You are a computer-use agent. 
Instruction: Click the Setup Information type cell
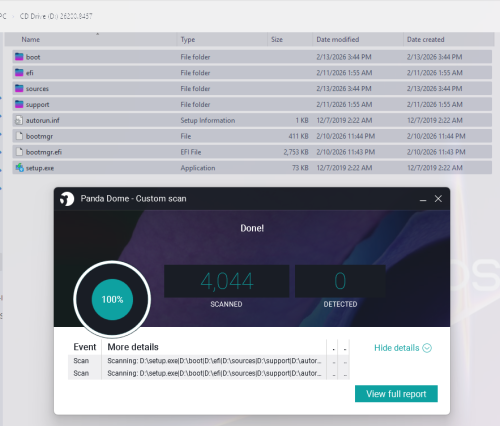(x=208, y=120)
